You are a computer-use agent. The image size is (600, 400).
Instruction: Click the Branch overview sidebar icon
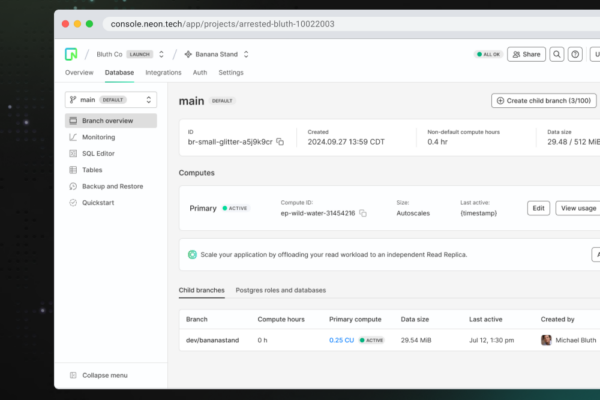tap(73, 121)
